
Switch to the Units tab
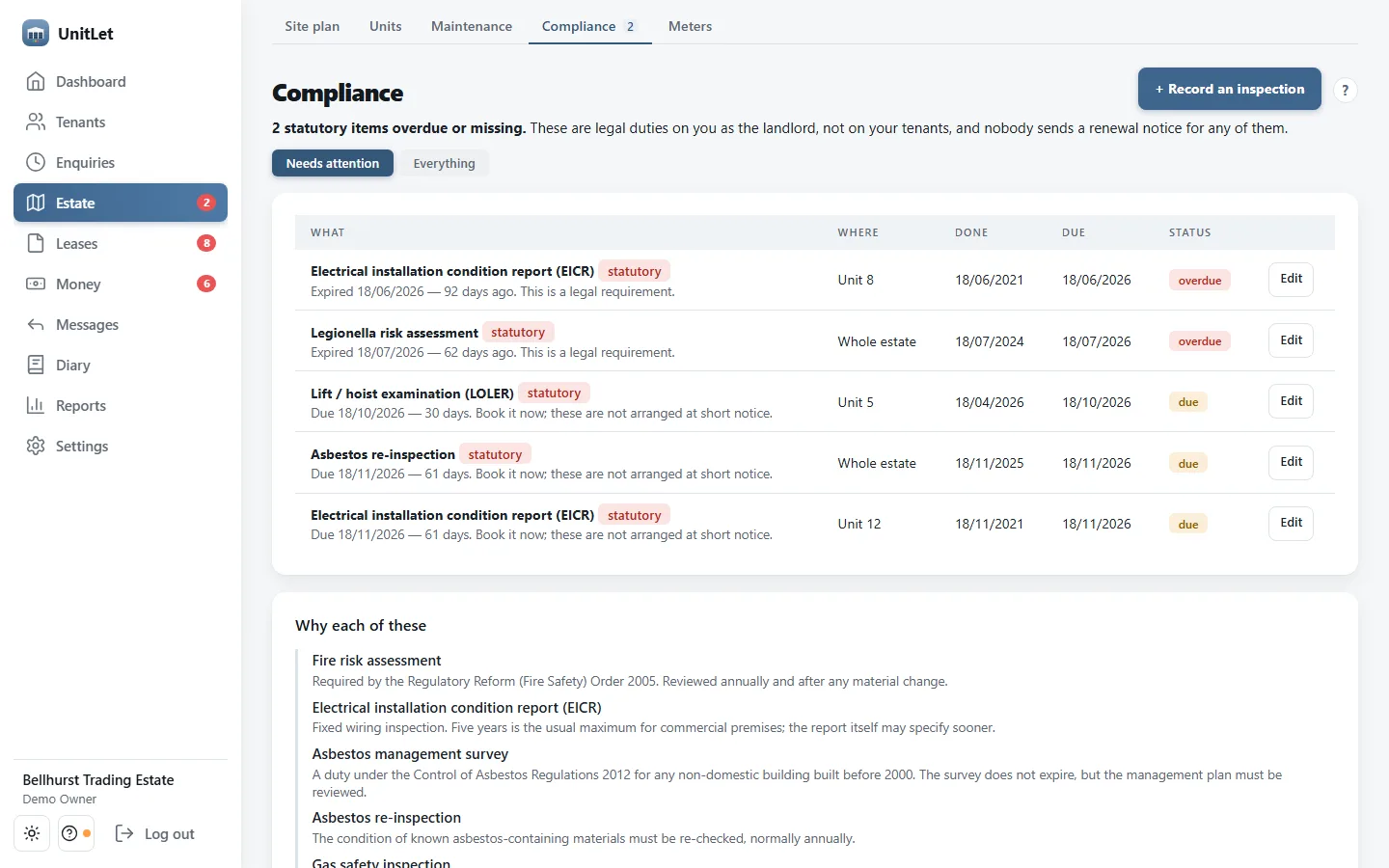tap(386, 26)
